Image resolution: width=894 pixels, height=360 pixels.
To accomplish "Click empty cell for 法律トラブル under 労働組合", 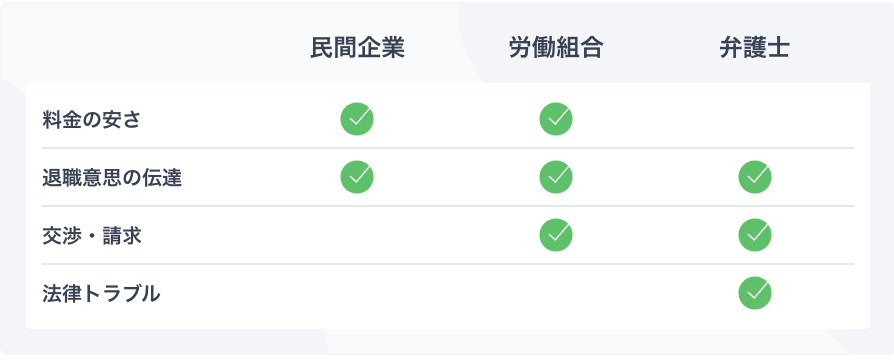I will click(556, 293).
